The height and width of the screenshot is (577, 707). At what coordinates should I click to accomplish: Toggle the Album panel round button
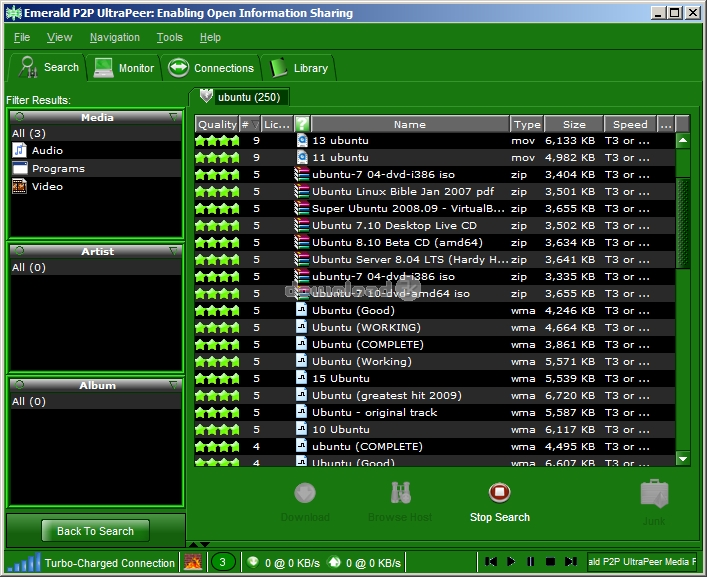19,385
